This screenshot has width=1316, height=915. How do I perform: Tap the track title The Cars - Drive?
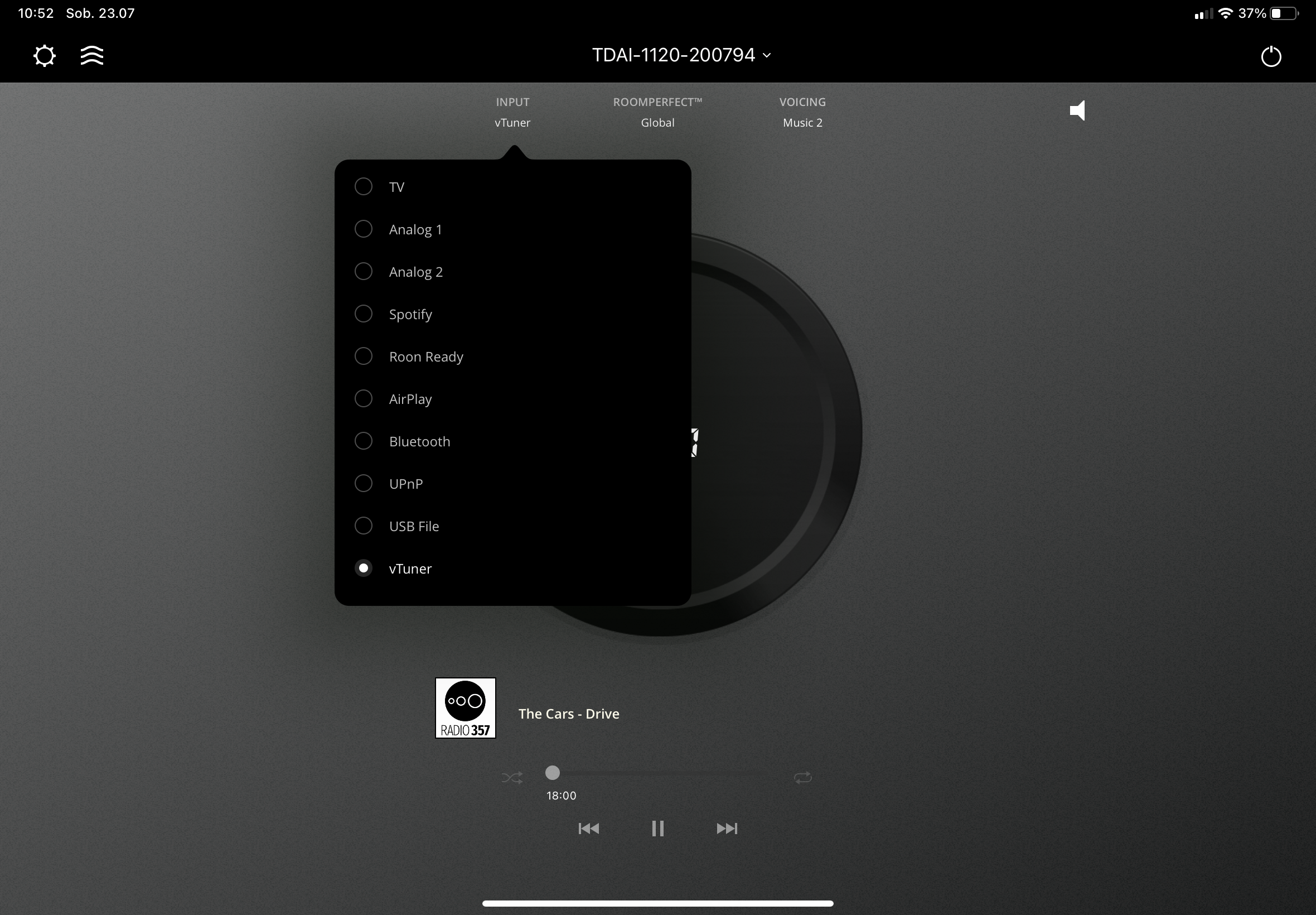(x=568, y=714)
